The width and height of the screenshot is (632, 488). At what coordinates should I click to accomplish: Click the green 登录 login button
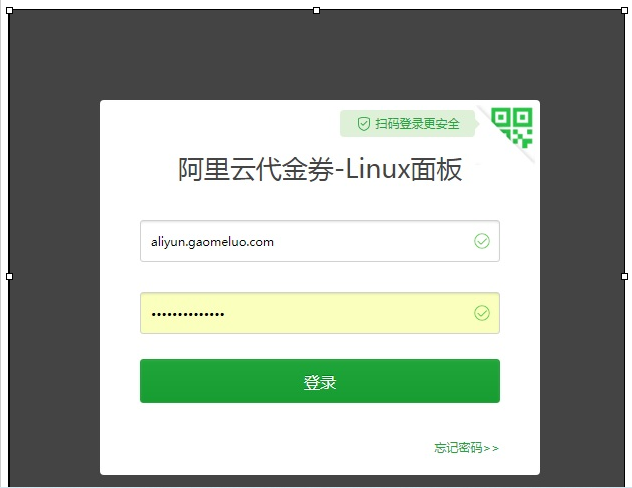tap(320, 381)
